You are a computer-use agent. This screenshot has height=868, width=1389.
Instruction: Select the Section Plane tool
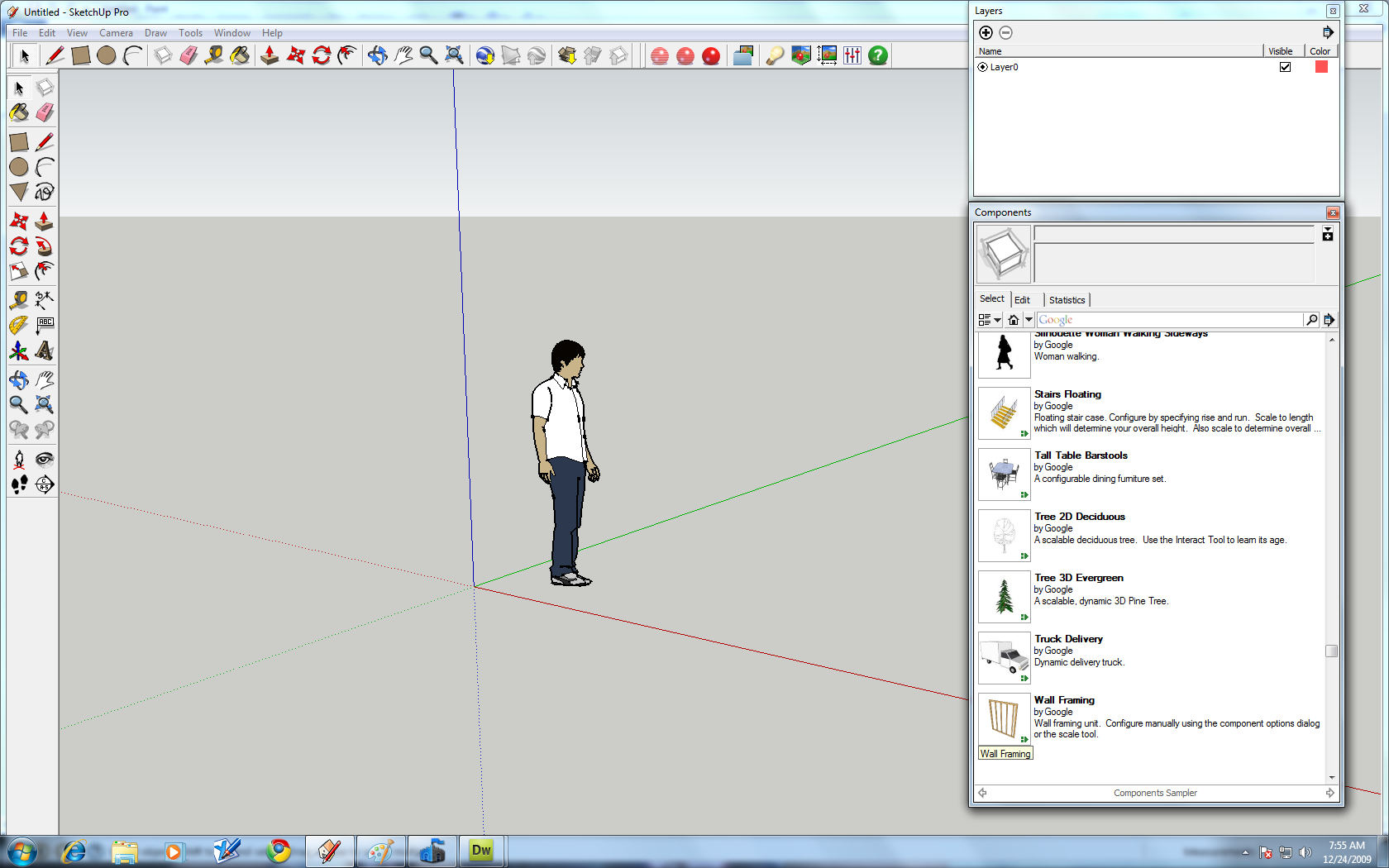coord(45,484)
